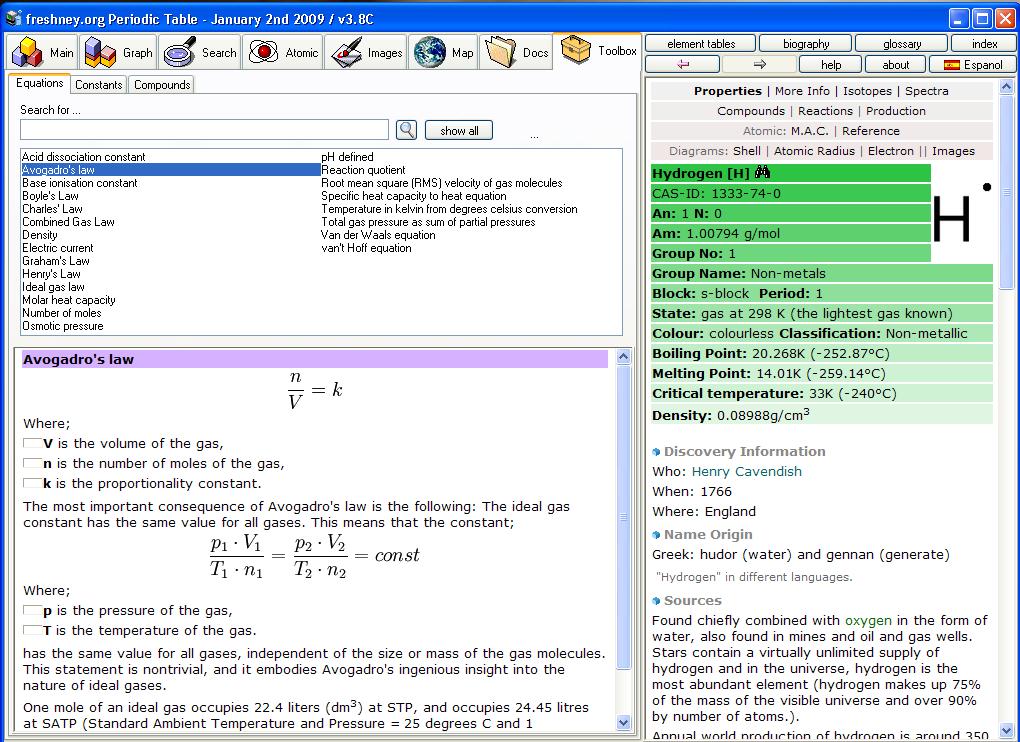This screenshot has height=742, width=1020.
Task: Click the up arrow of the Hydrogen panel scrollbar
Action: [x=1006, y=86]
